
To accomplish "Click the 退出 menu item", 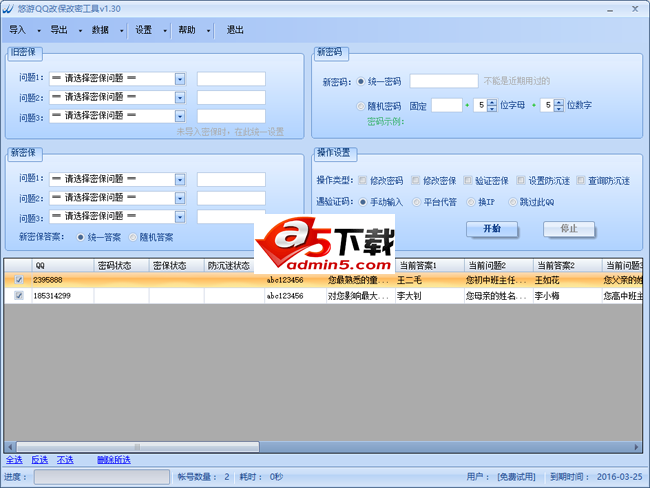I will [x=235, y=30].
